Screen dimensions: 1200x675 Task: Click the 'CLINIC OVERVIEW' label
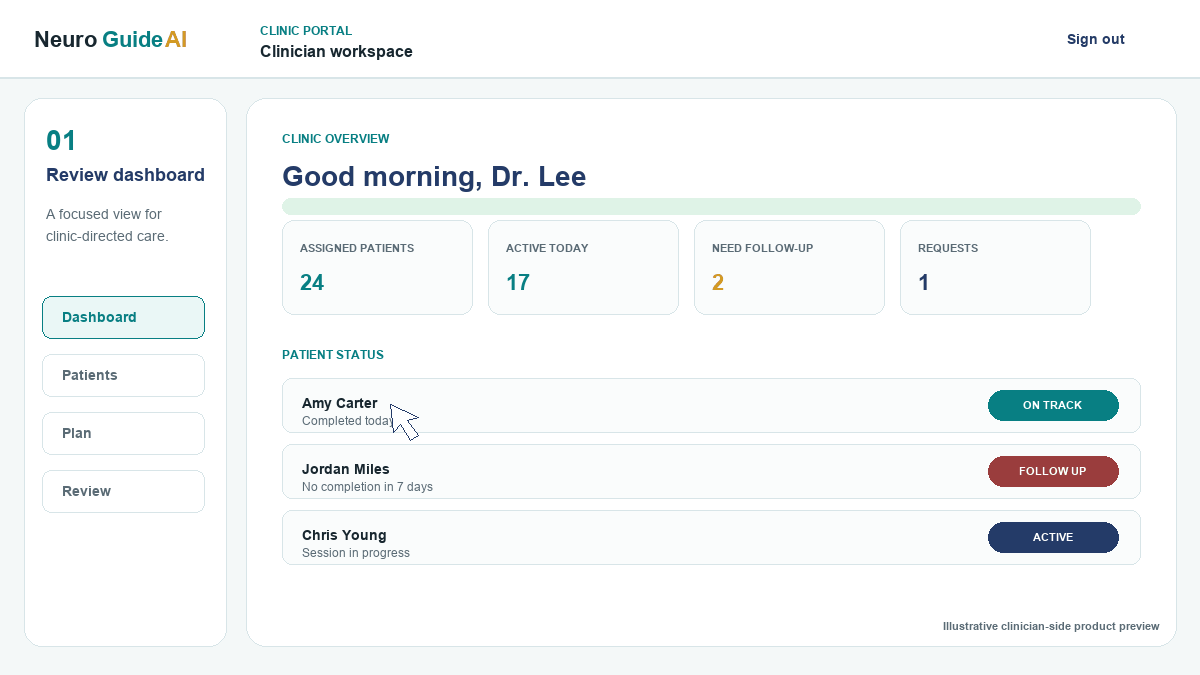[x=336, y=139]
